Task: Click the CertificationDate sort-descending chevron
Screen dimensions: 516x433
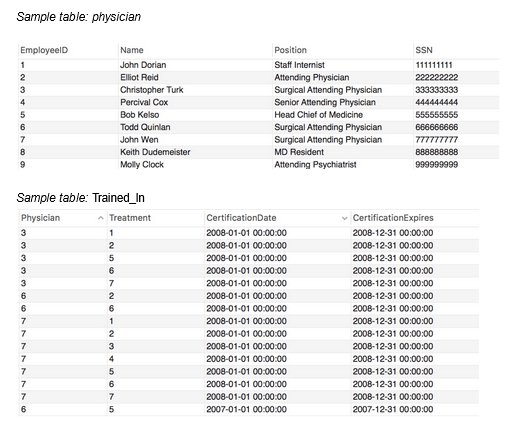Action: click(x=344, y=218)
